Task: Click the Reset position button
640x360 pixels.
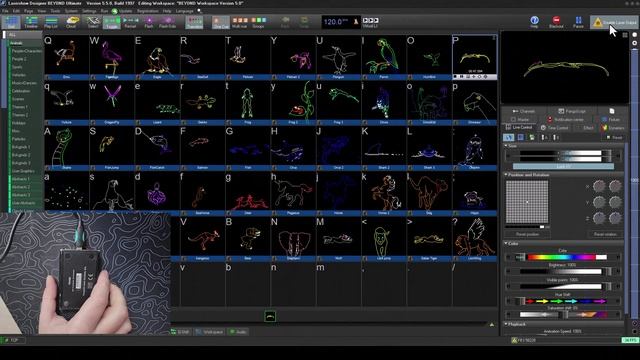Action: coord(527,234)
